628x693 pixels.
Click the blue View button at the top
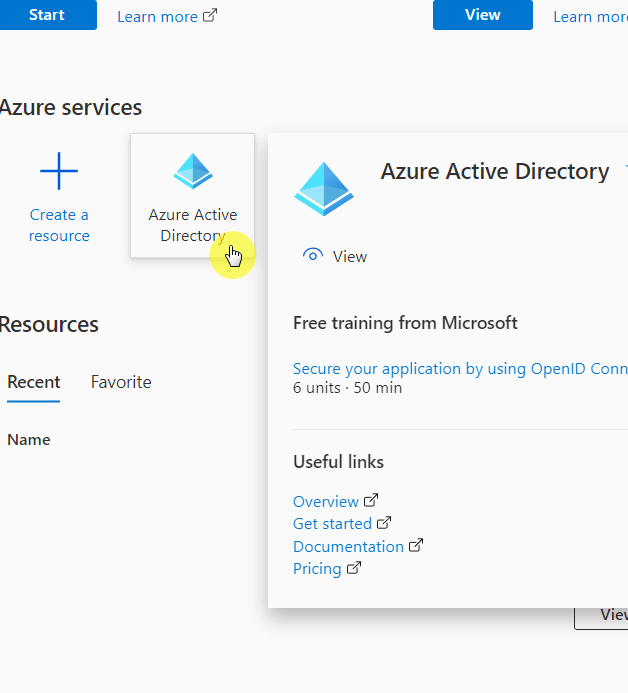(x=483, y=15)
